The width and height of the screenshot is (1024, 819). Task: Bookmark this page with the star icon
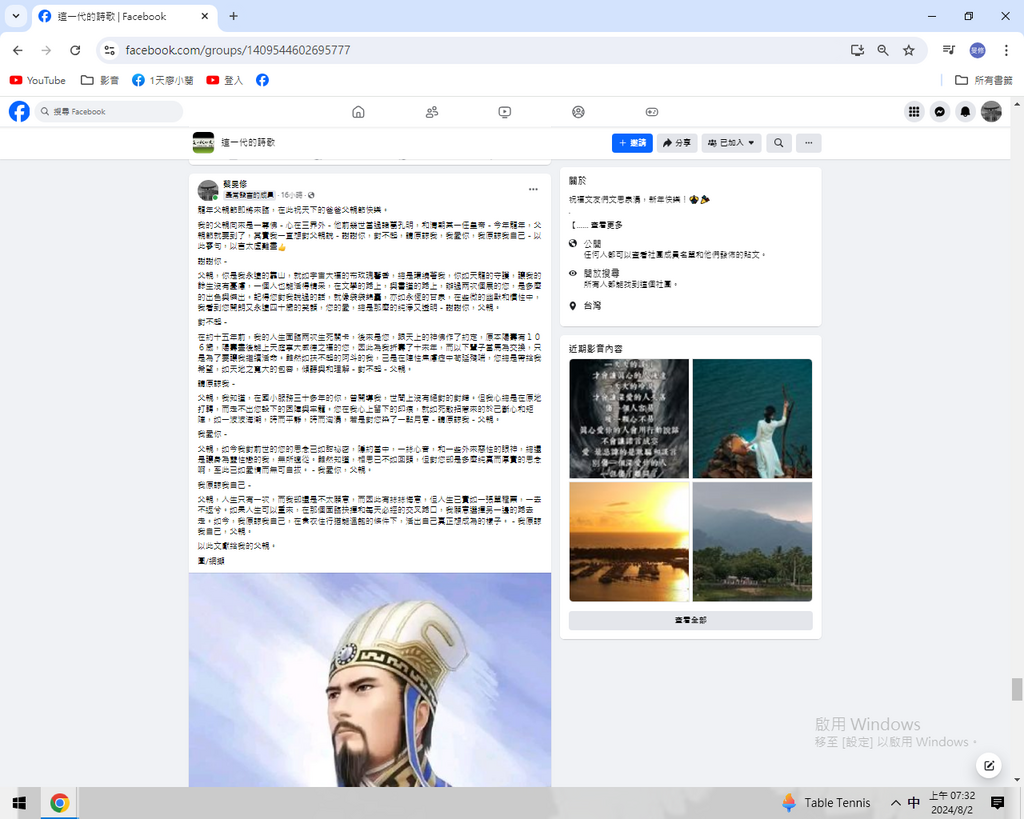[x=908, y=50]
